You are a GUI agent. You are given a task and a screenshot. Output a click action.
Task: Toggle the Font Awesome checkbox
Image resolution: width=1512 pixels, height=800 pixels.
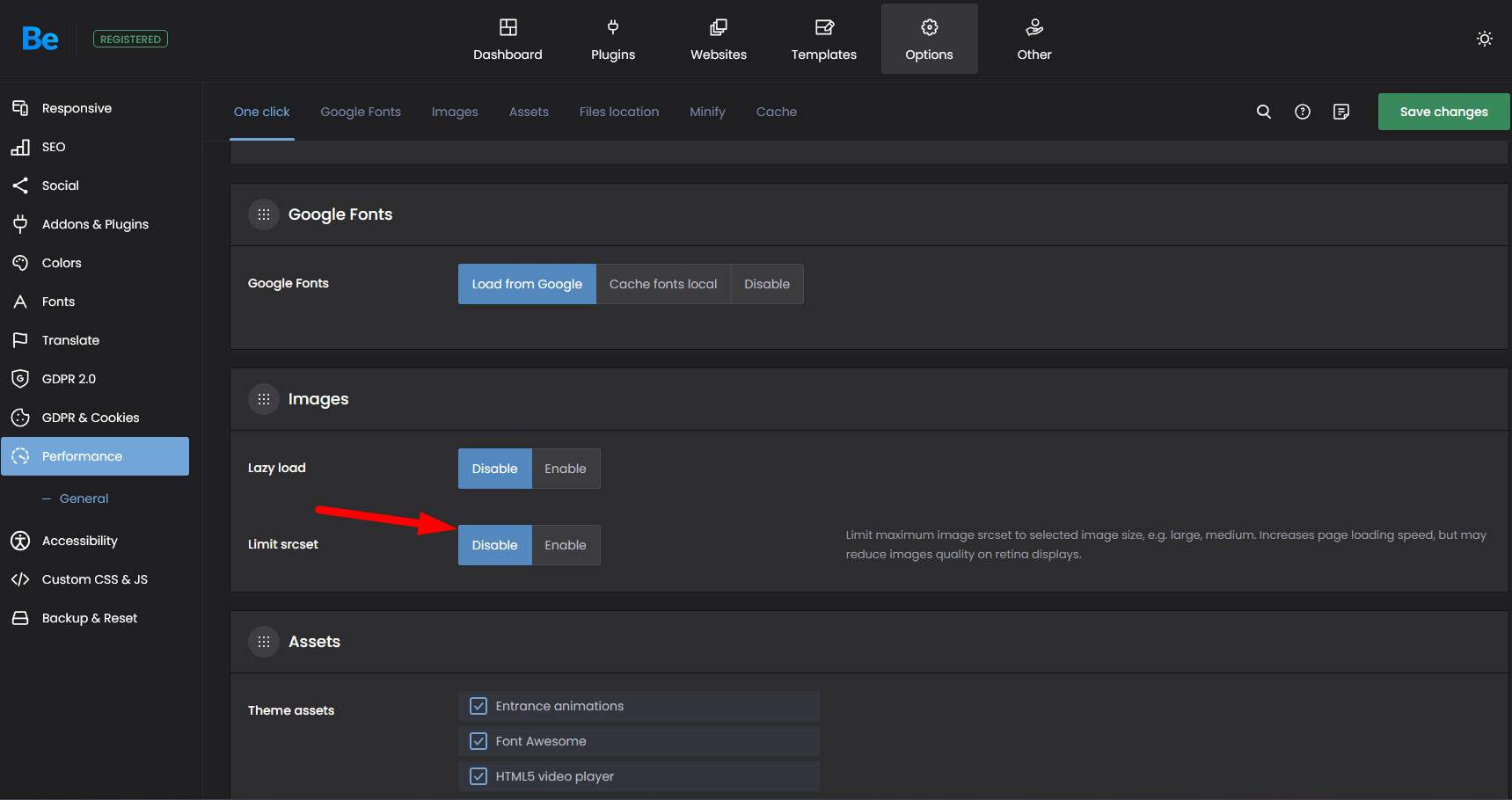tap(478, 741)
